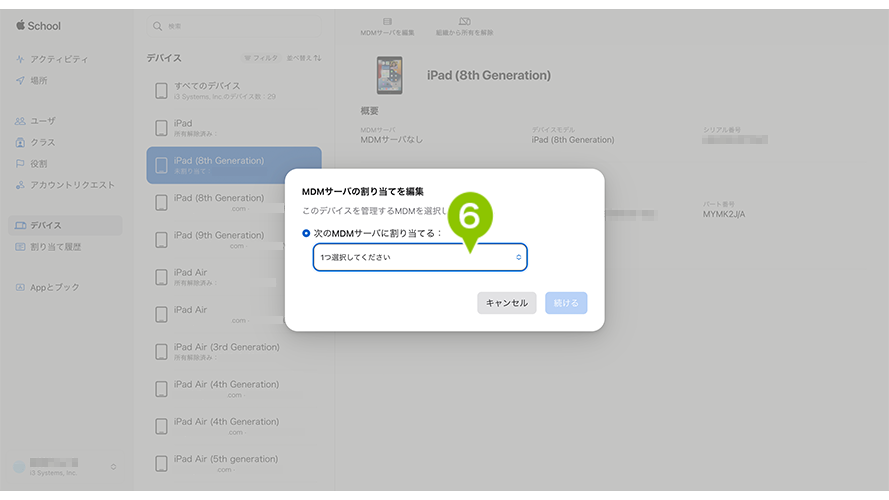889x500 pixels.
Task: Click the アカウントリクエスト icon
Action: [x=20, y=185]
